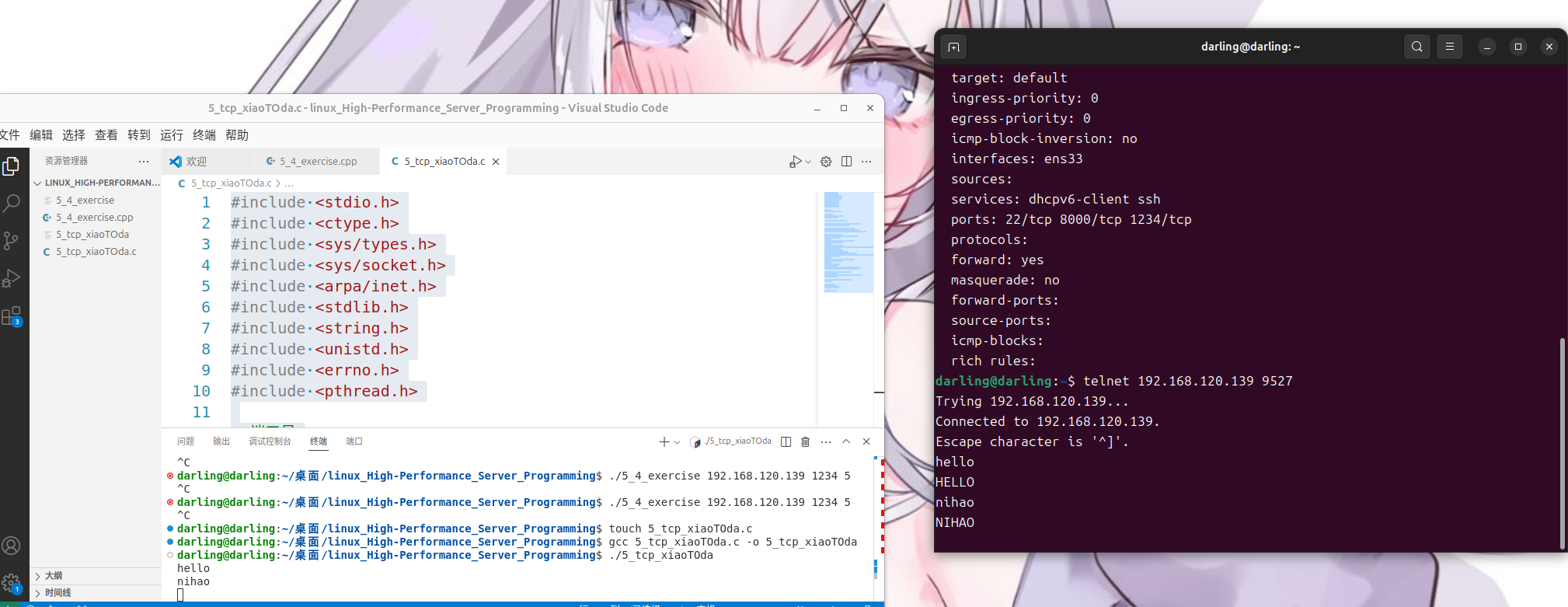1568x607 pixels.
Task: Open the launch profile dropdown beside plus
Action: coord(678,441)
